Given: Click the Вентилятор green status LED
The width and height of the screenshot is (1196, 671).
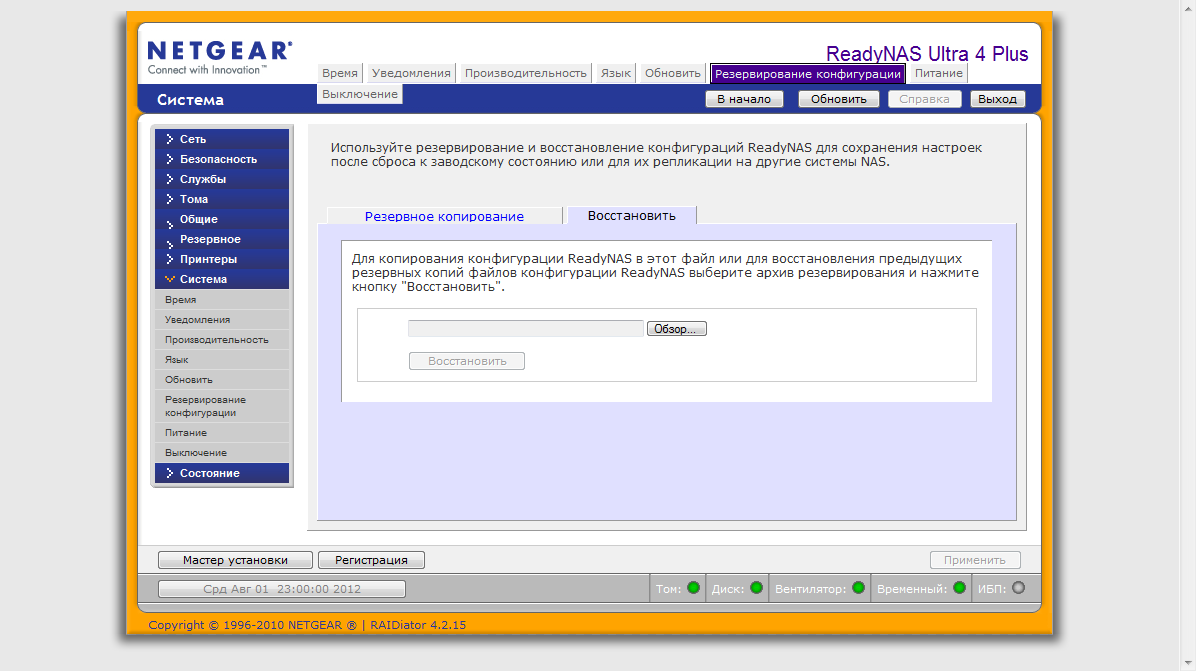Looking at the screenshot, I should coord(859,588).
